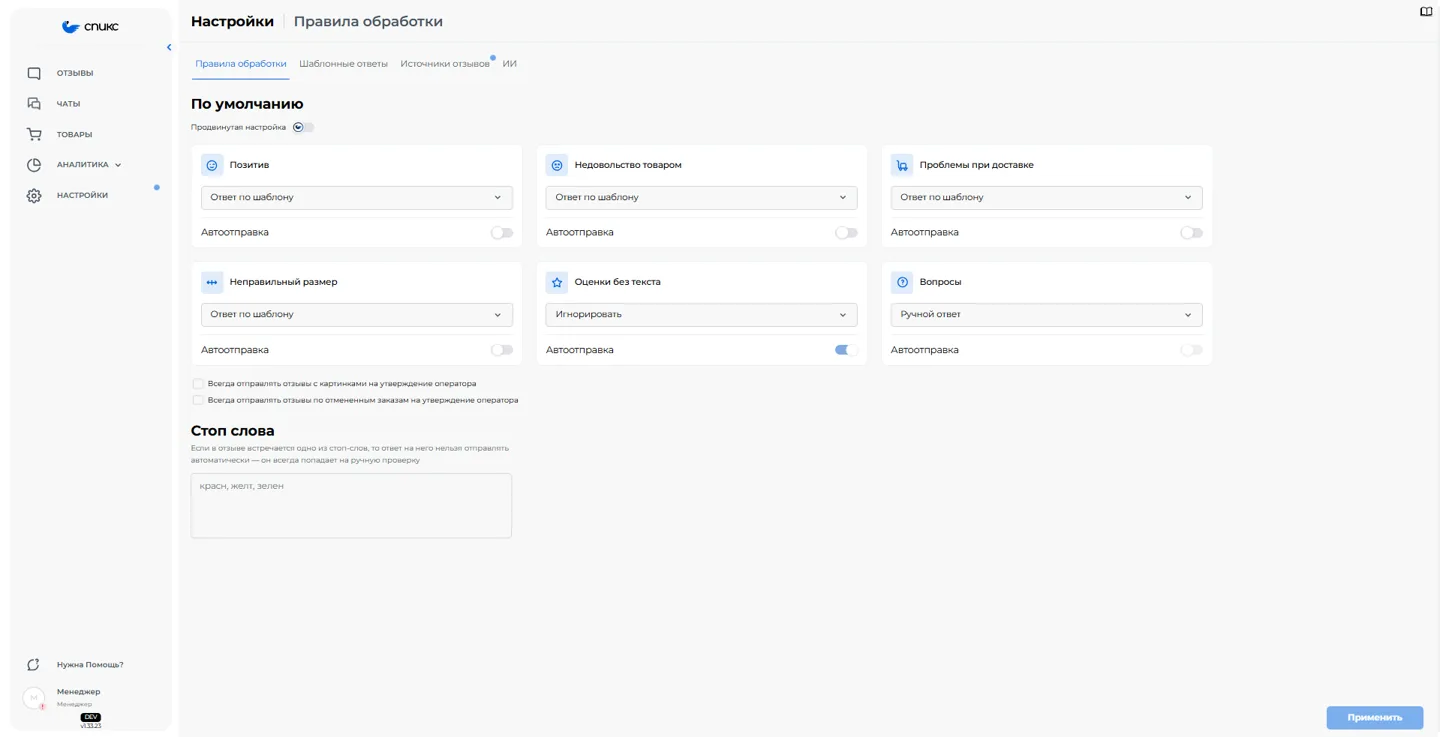Click the Вопросы question mark icon
Screen dimensions: 1440x737
tap(902, 282)
